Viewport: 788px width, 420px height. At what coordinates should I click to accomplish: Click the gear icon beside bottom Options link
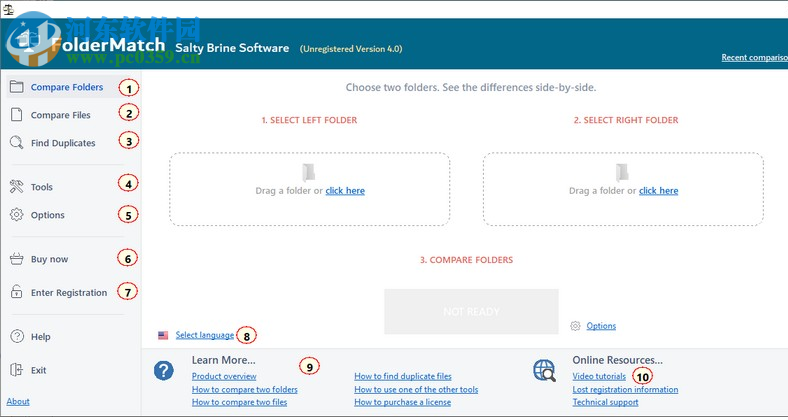(575, 326)
